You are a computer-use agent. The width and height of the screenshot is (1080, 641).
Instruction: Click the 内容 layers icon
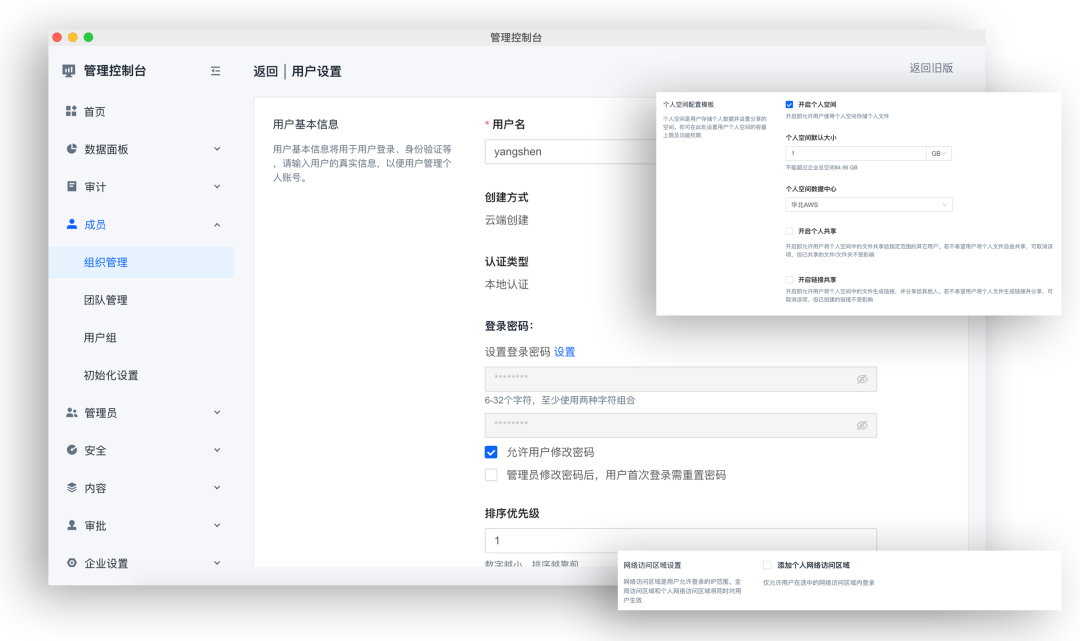(x=72, y=487)
